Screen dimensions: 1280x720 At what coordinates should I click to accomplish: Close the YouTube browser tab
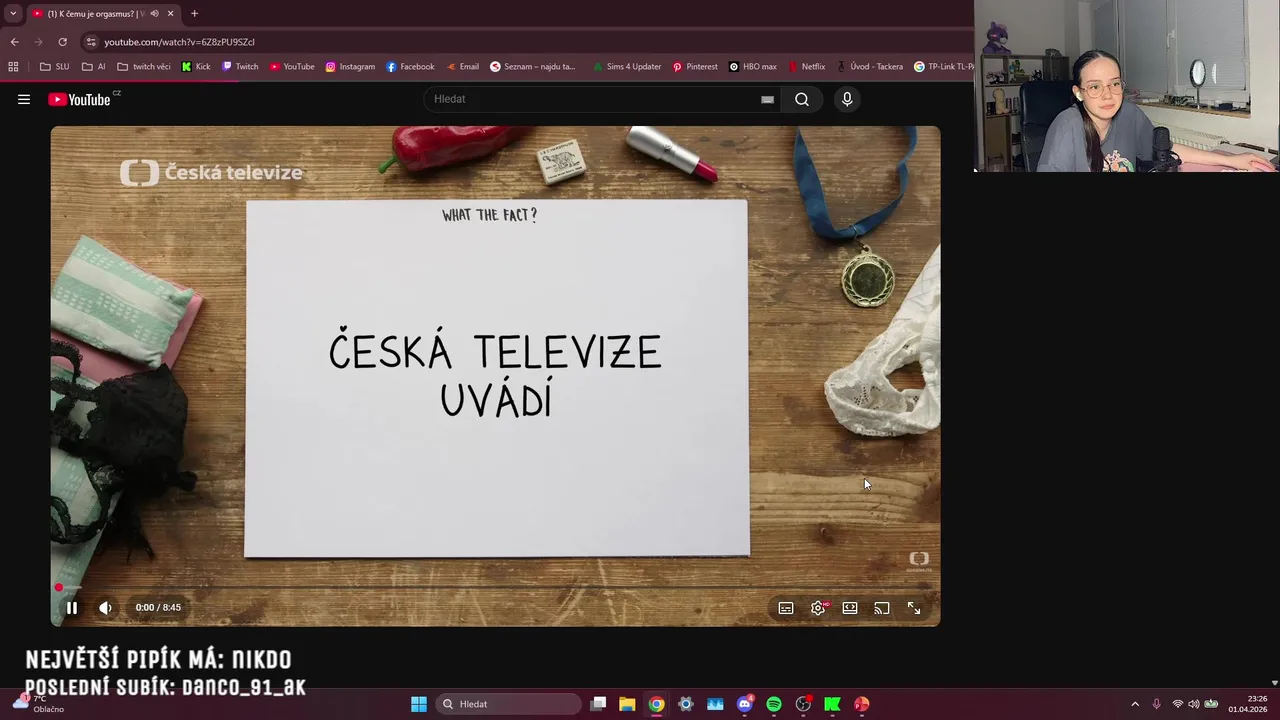pyautogui.click(x=170, y=14)
